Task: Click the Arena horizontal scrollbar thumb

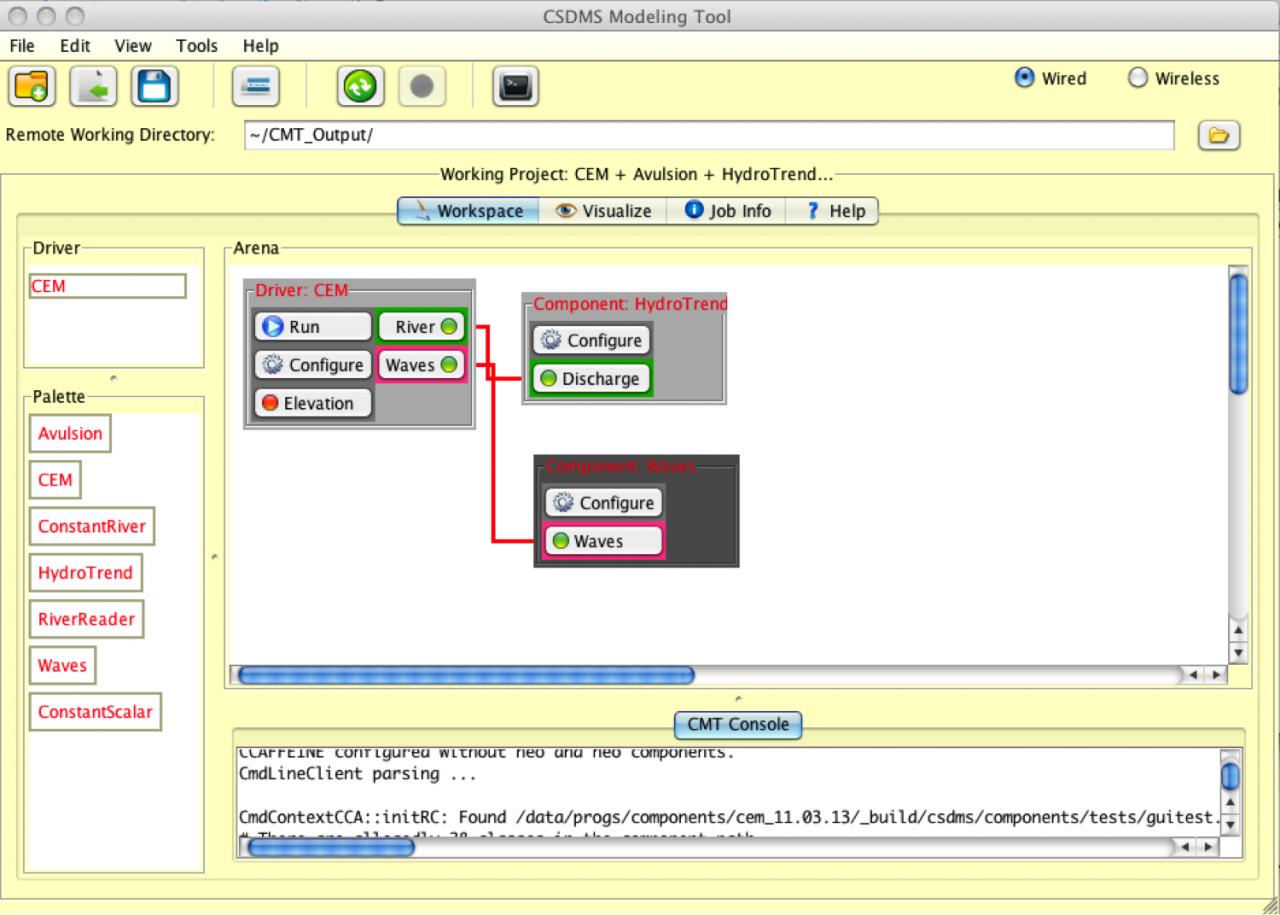Action: pyautogui.click(x=465, y=675)
